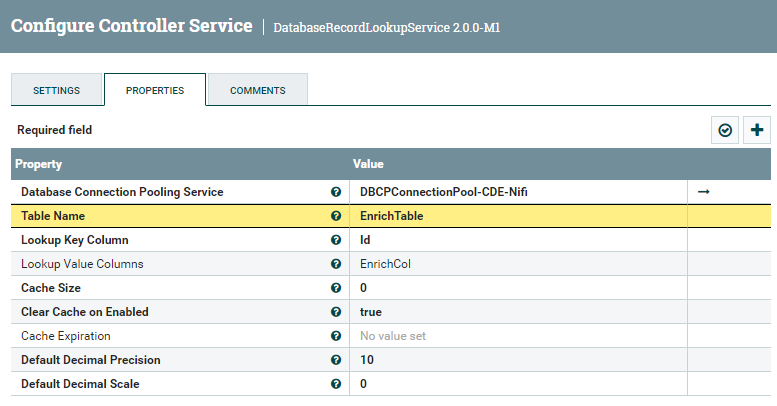
Task: Show help for Table Name property
Action: coord(336,216)
